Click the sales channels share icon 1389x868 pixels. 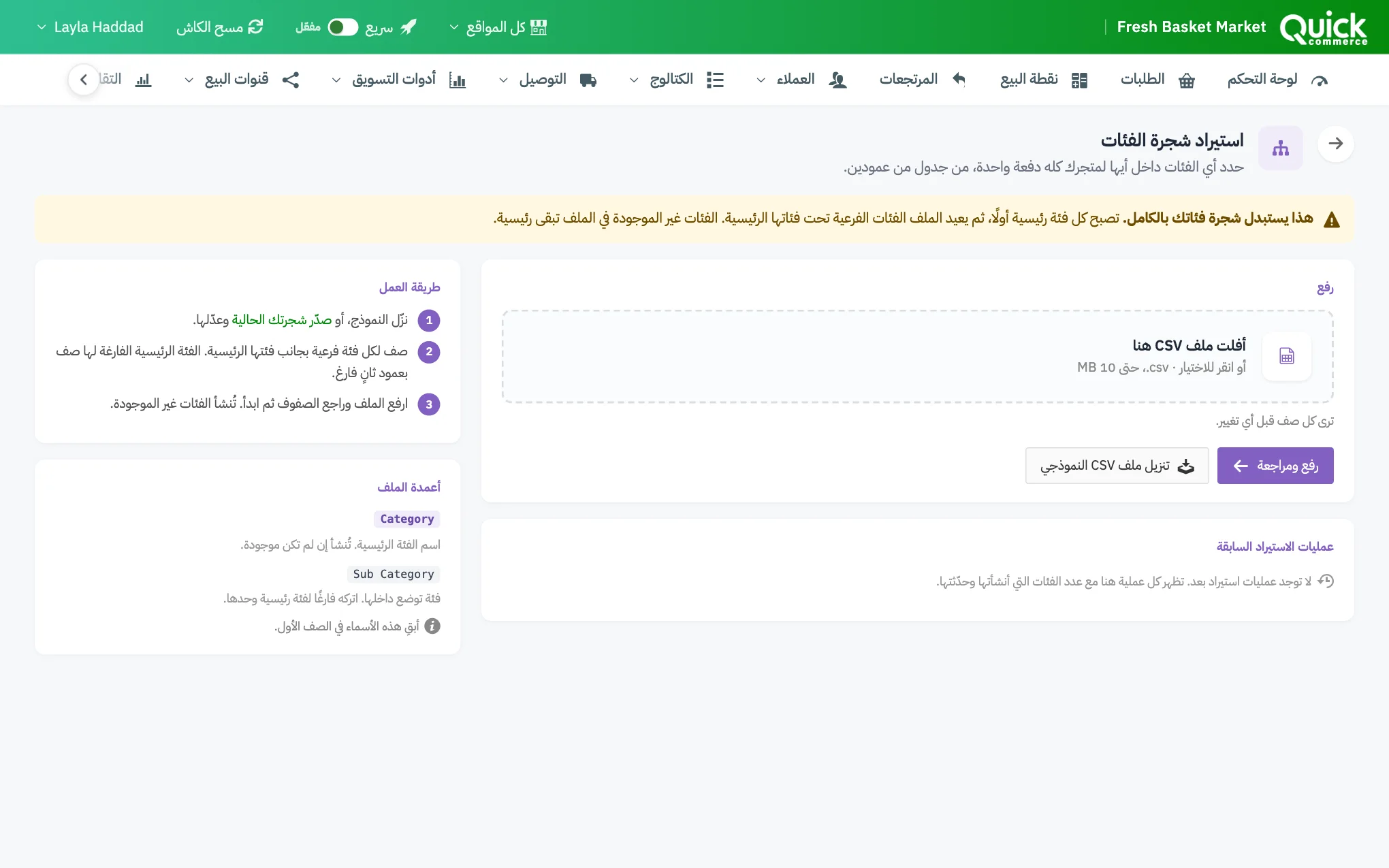[x=291, y=80]
